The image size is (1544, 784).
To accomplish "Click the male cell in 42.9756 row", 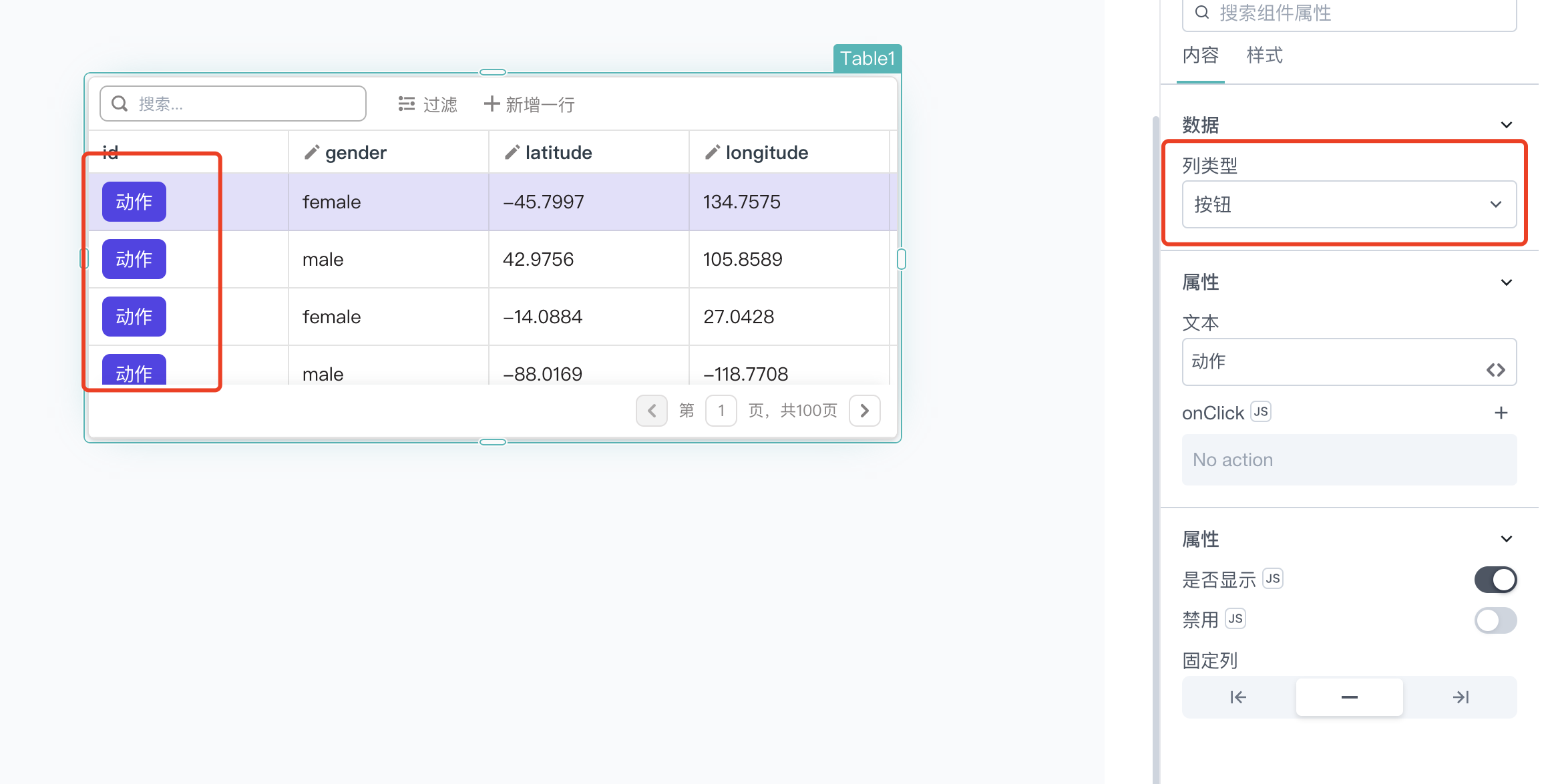I will [389, 259].
